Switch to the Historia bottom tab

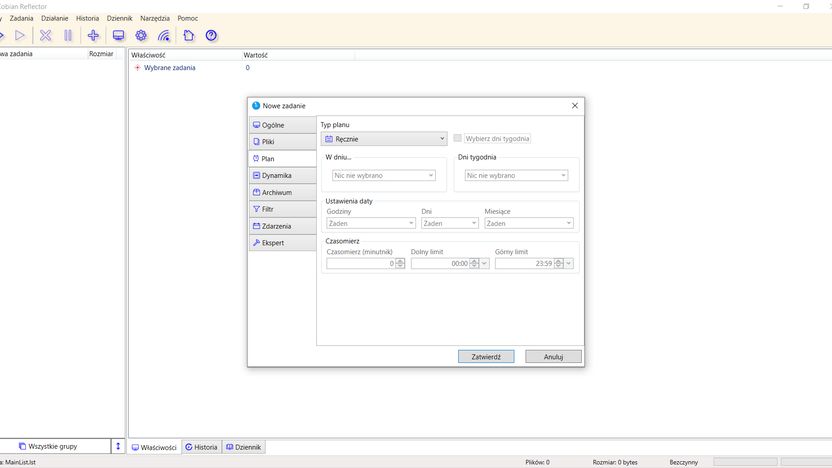click(202, 447)
